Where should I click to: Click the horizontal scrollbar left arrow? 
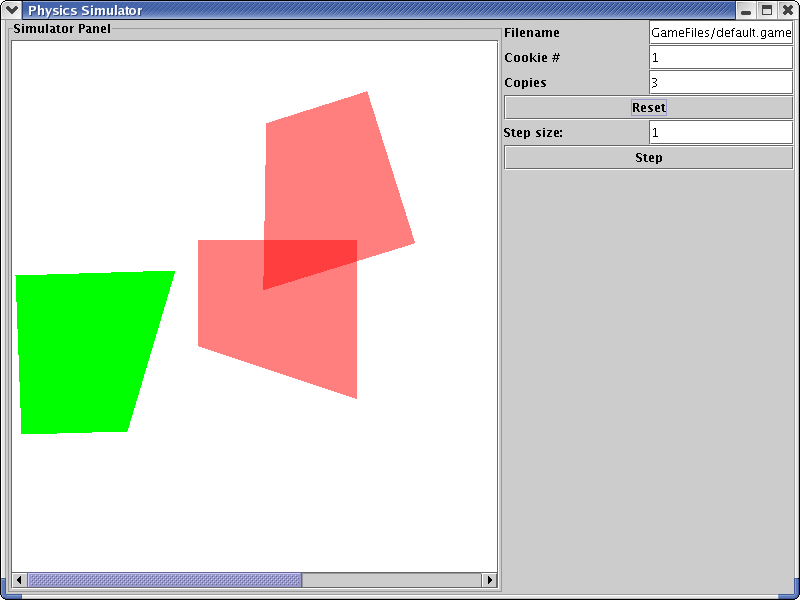point(19,580)
